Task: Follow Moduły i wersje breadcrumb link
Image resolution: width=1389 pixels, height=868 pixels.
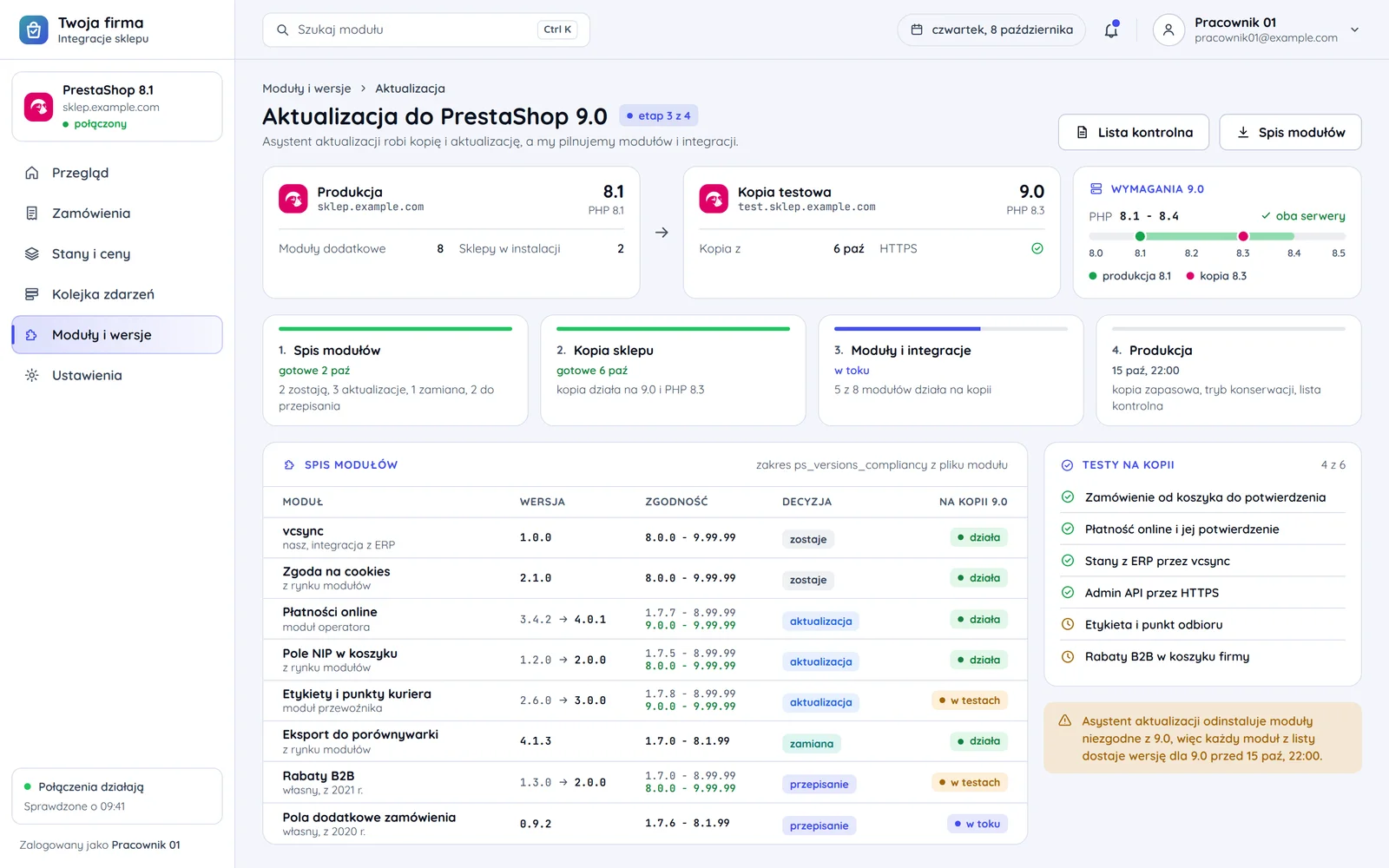Action: 306,89
